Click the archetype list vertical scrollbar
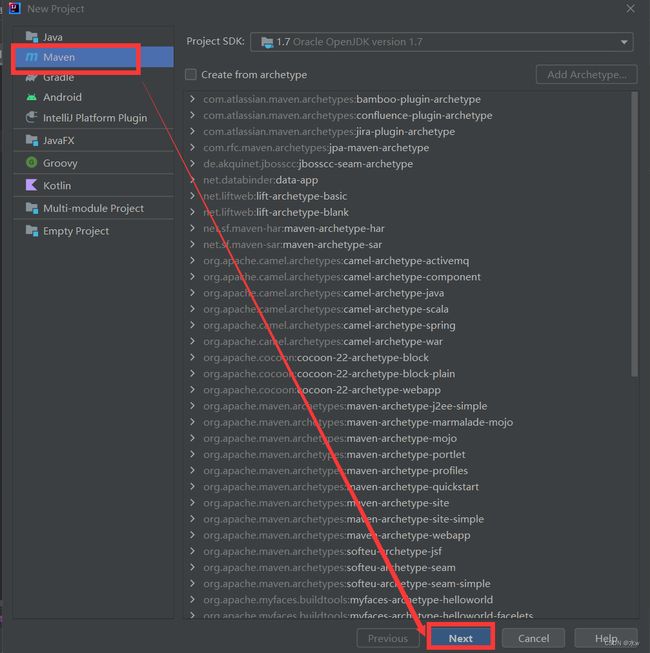This screenshot has height=653, width=650. [634, 234]
